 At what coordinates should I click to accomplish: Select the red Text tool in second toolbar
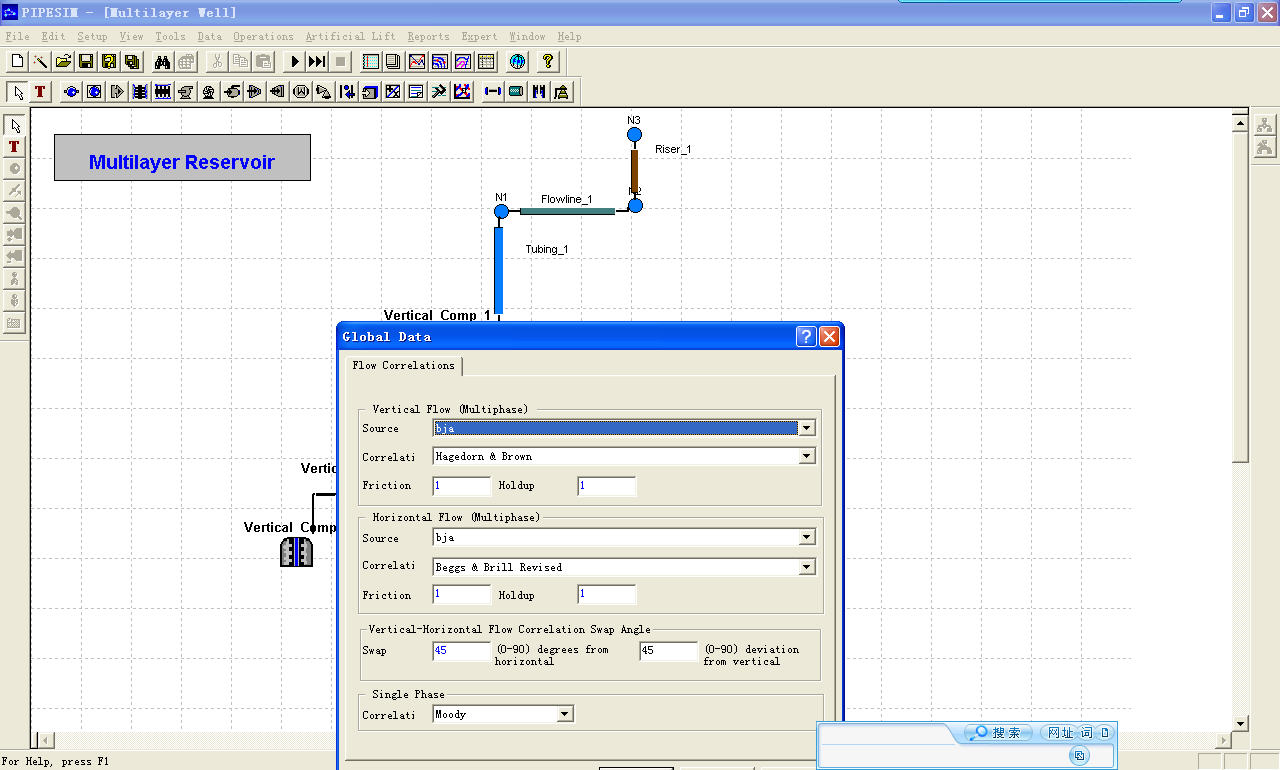pyautogui.click(x=40, y=92)
